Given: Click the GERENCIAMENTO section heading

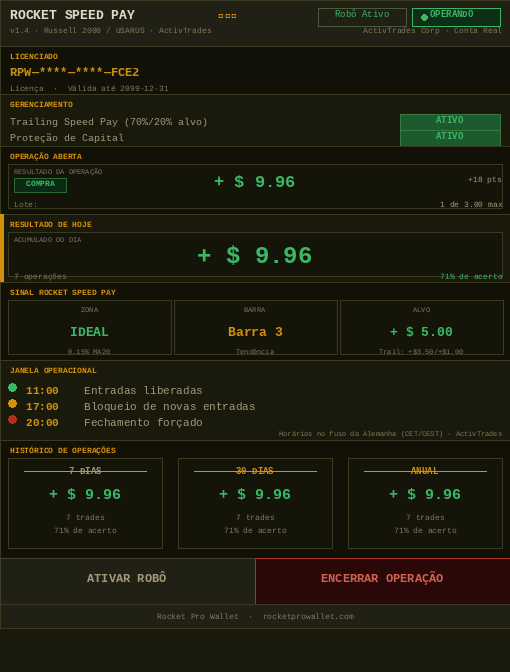Looking at the screenshot, I should 42,105.
